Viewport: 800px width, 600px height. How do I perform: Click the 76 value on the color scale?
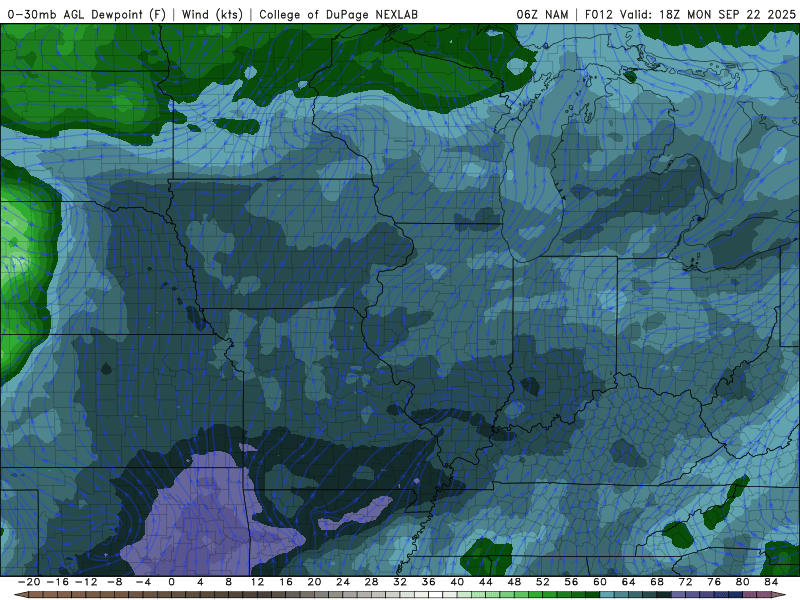pyautogui.click(x=714, y=582)
